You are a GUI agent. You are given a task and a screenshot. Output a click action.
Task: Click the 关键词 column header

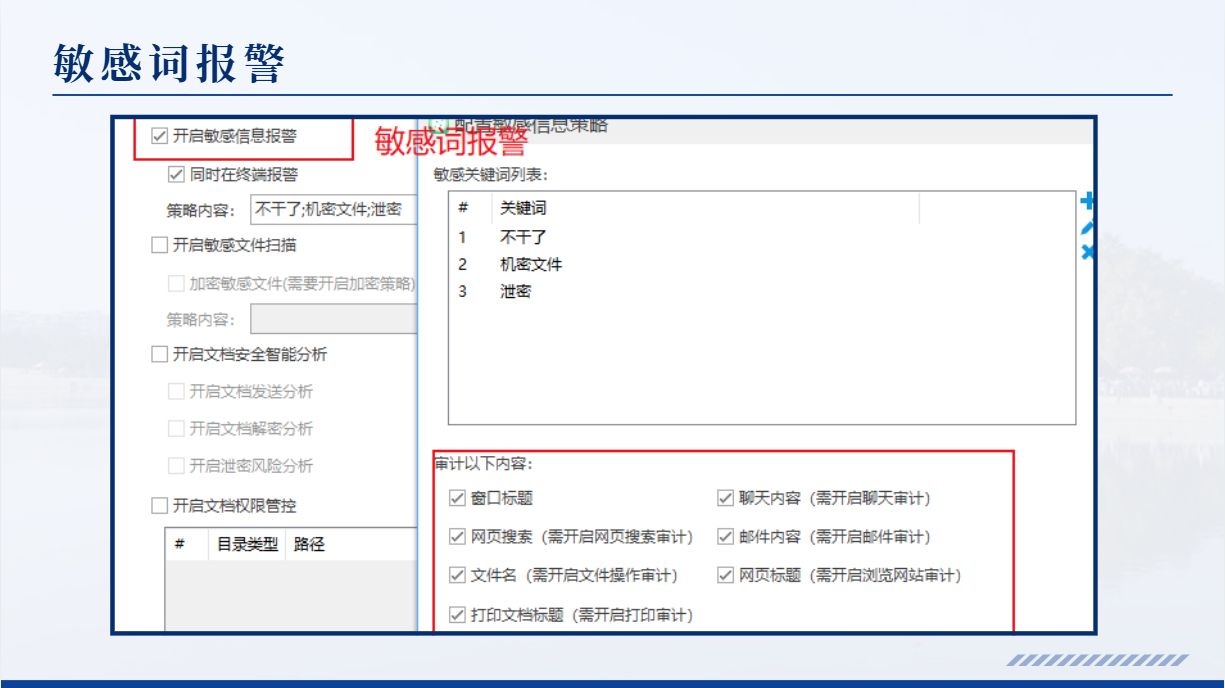tap(523, 209)
